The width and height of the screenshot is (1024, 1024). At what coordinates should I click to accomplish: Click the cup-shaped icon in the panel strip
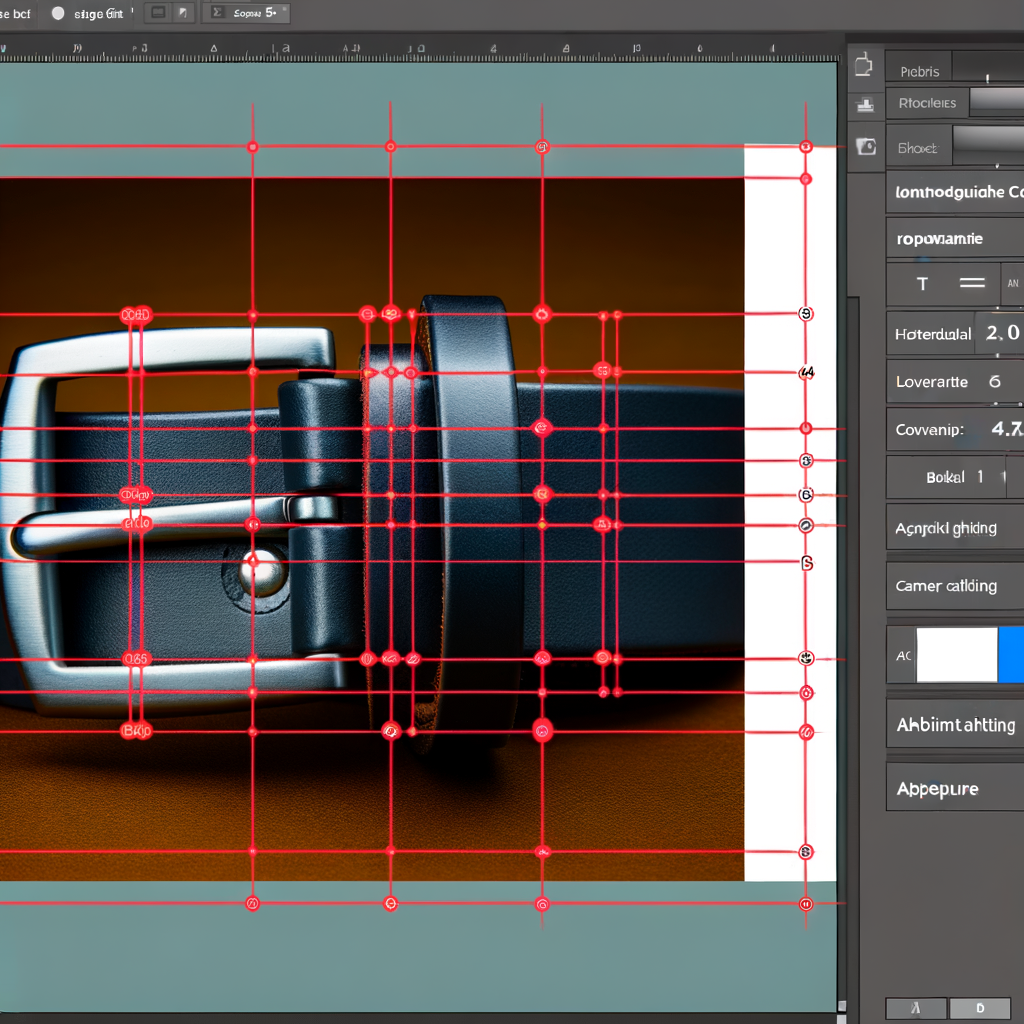(x=864, y=66)
